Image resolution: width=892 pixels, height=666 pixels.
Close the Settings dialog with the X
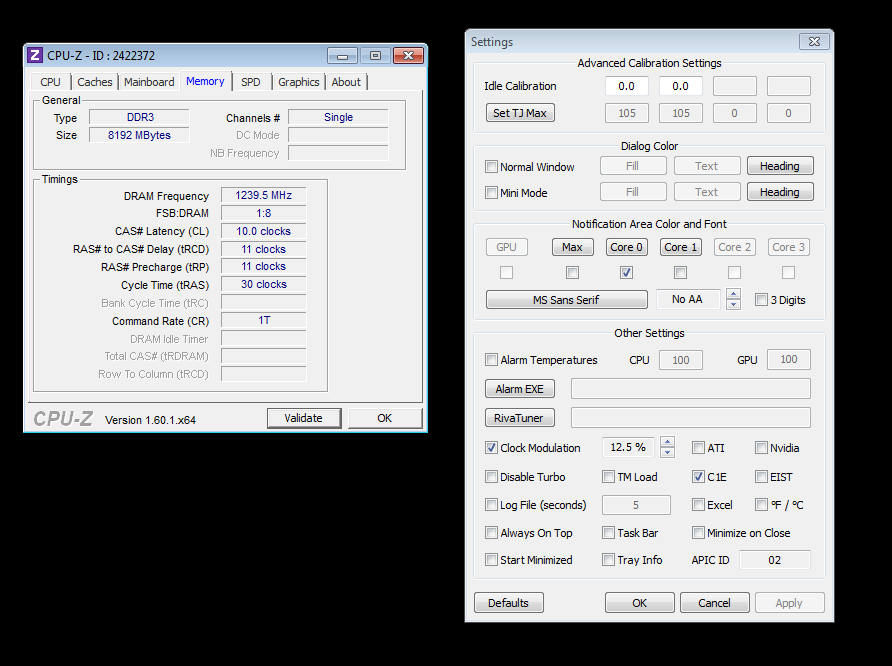(814, 42)
